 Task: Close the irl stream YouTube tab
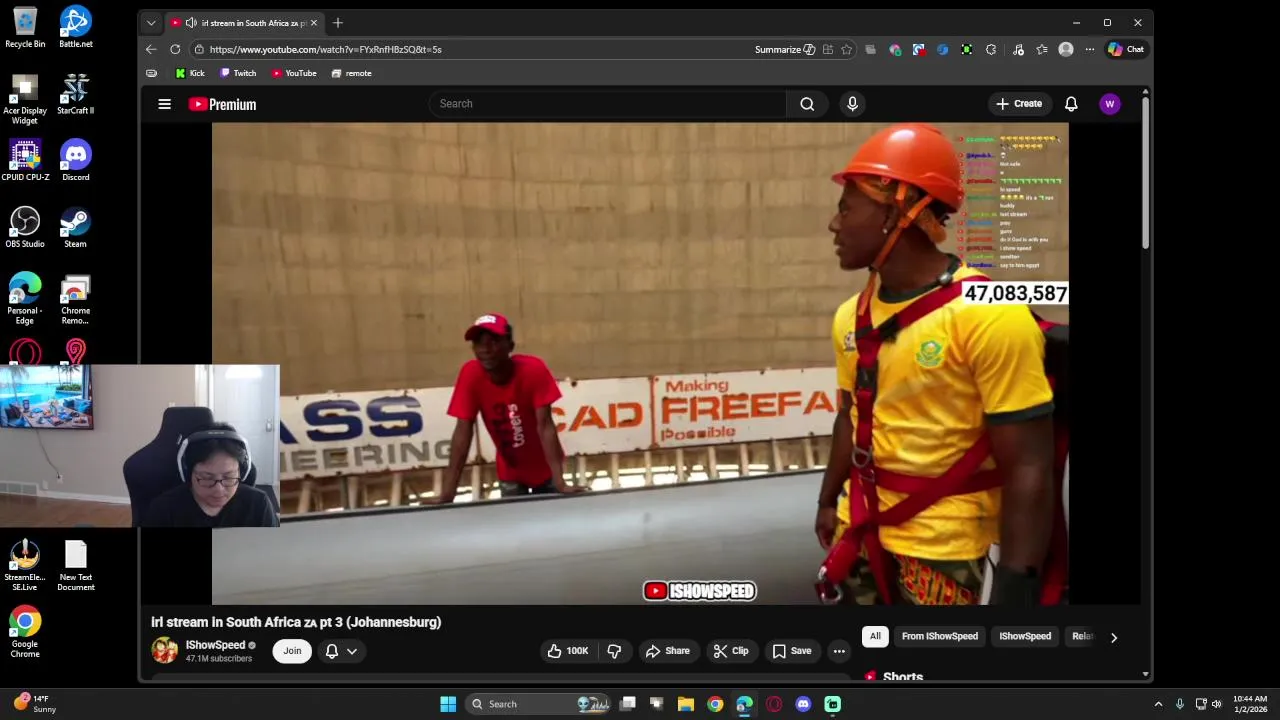314,22
